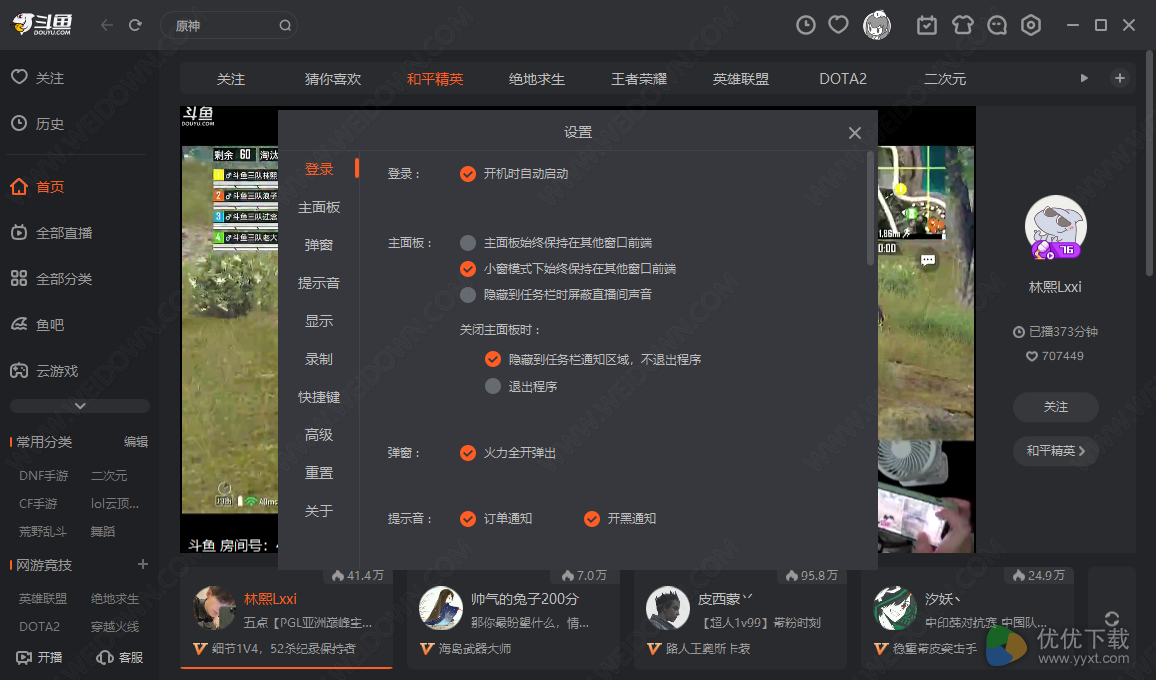Viewport: 1156px width, 680px height.
Task: Click the search box containing 原神
Action: click(229, 26)
